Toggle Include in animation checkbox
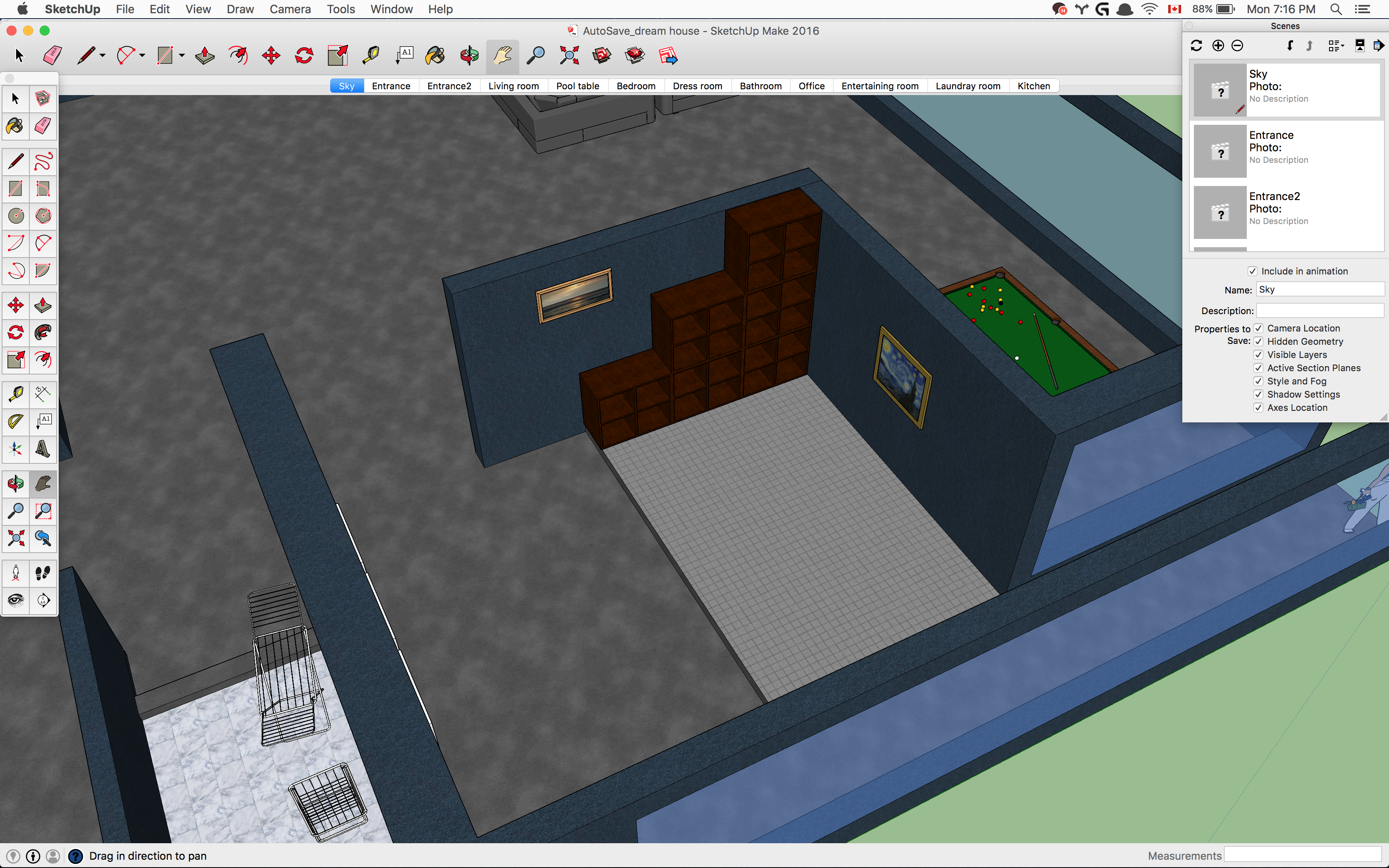 [1253, 271]
